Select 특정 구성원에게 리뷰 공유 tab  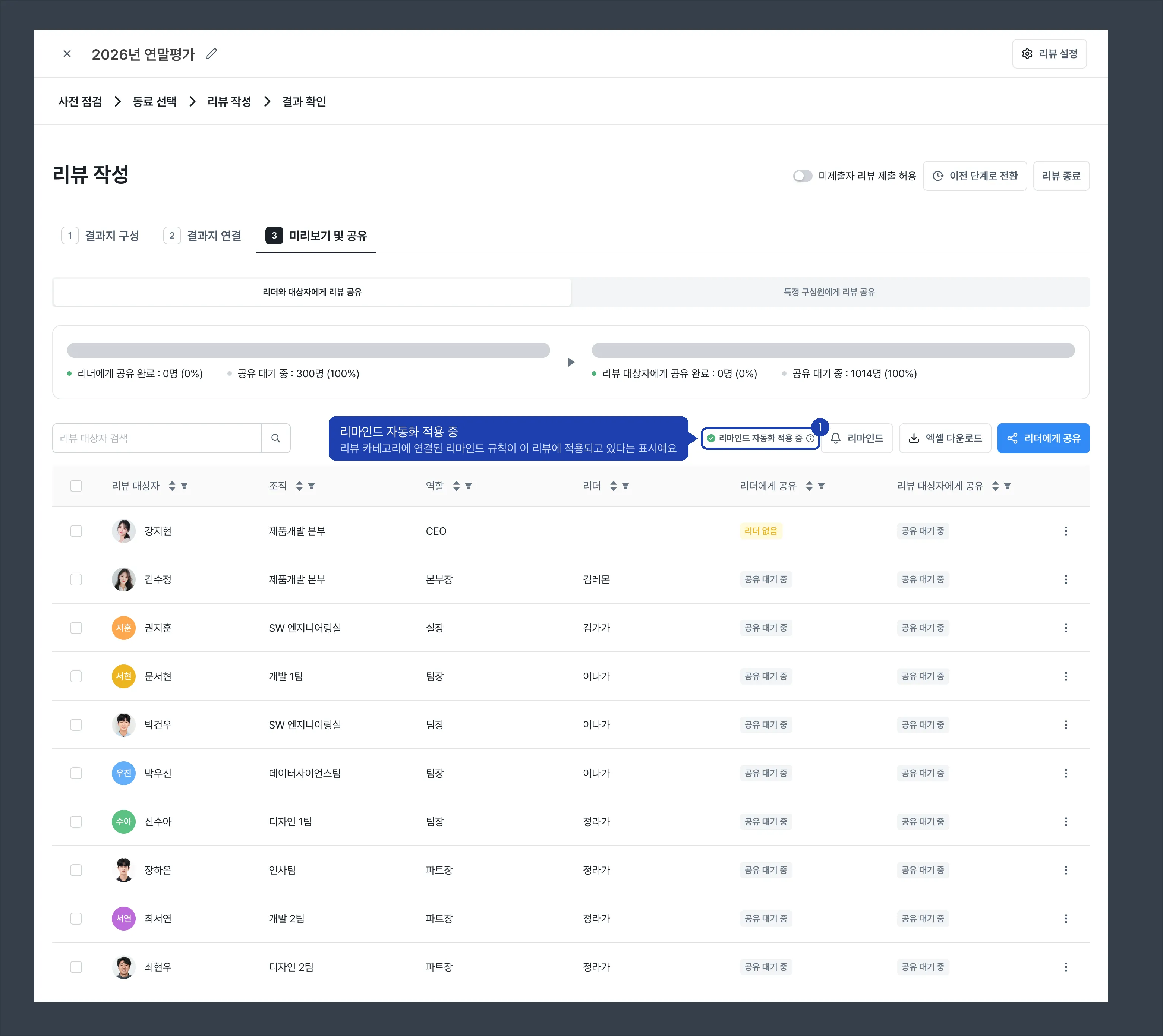829,291
